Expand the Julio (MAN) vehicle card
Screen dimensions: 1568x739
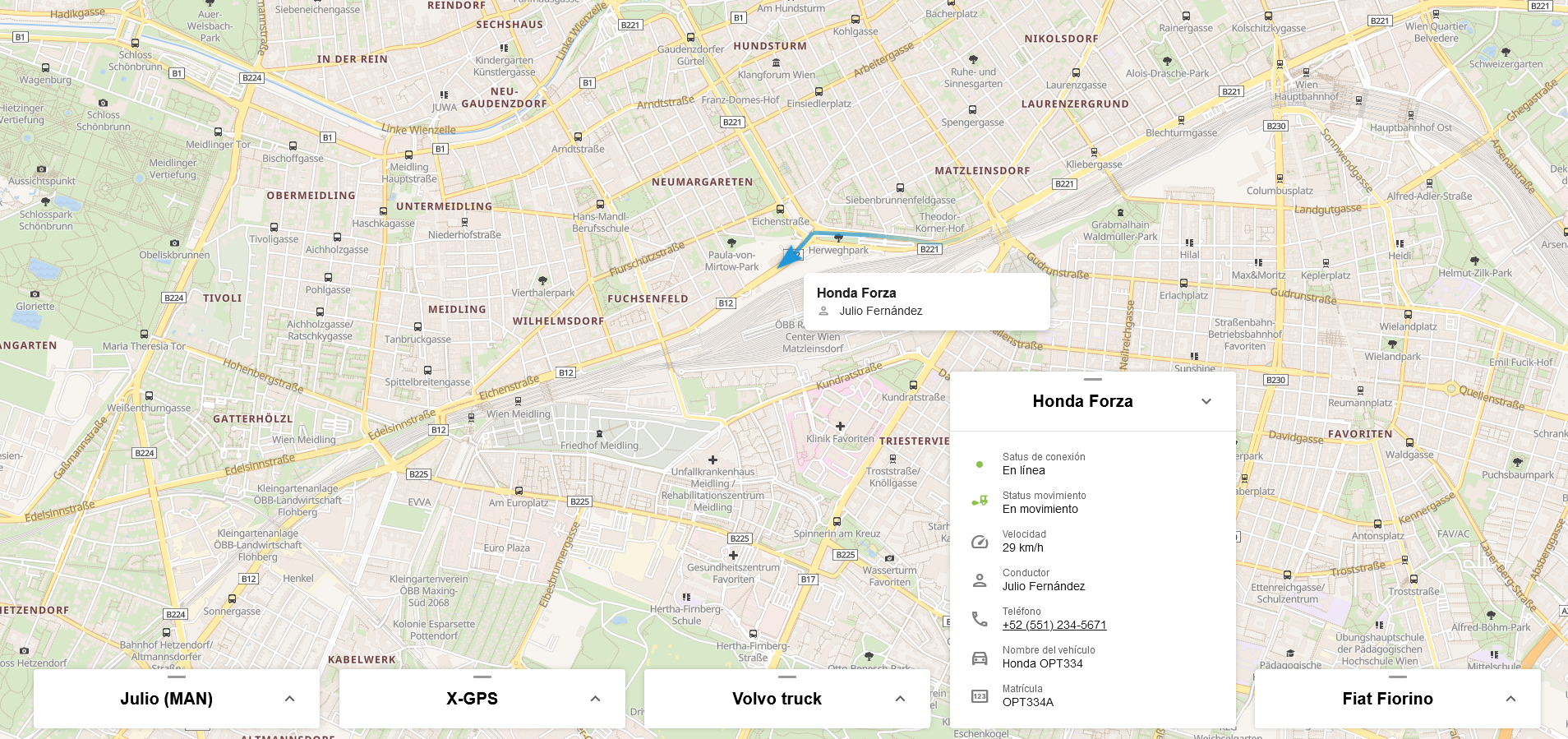(x=289, y=699)
